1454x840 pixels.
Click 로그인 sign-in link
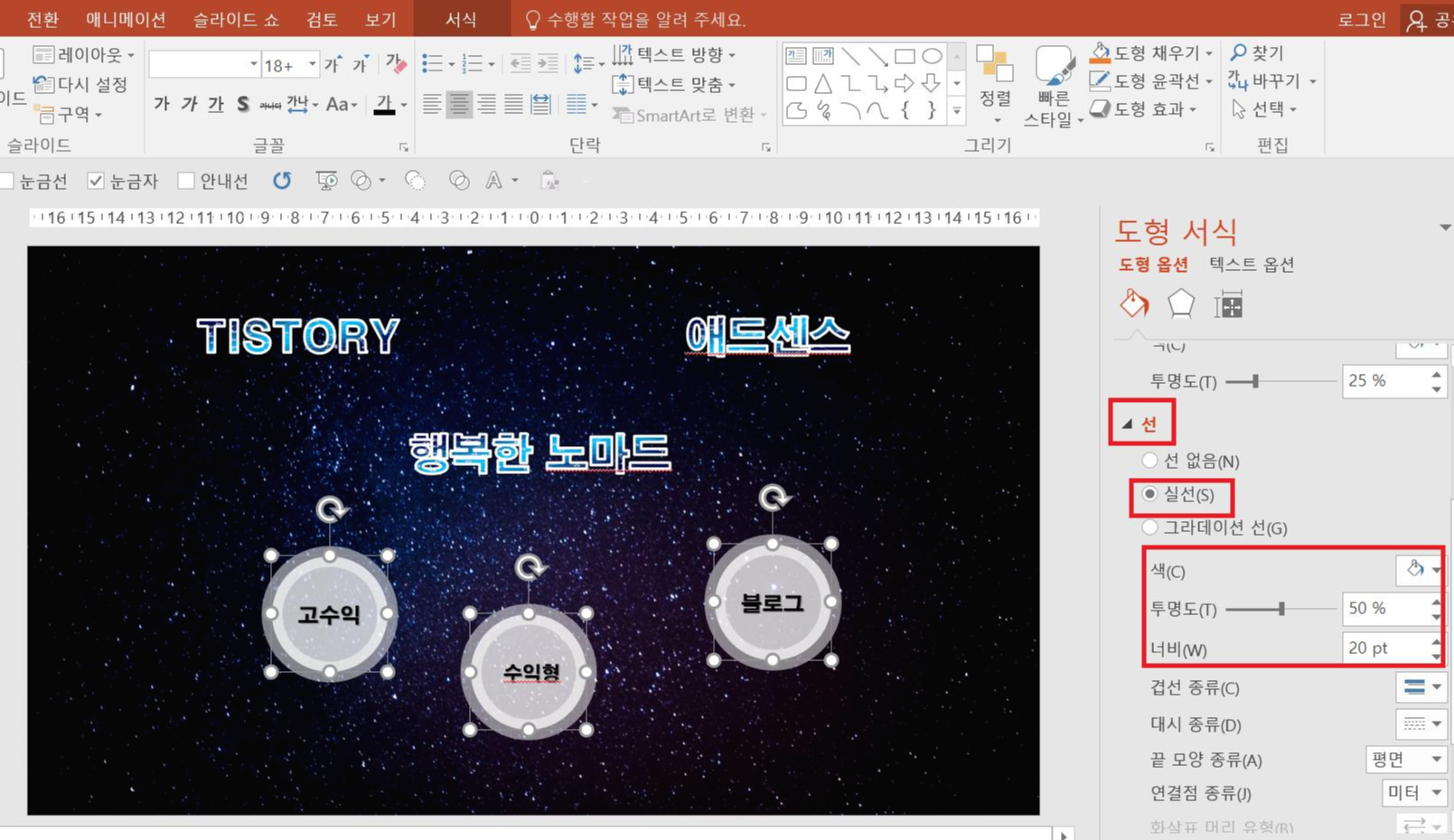(1362, 20)
